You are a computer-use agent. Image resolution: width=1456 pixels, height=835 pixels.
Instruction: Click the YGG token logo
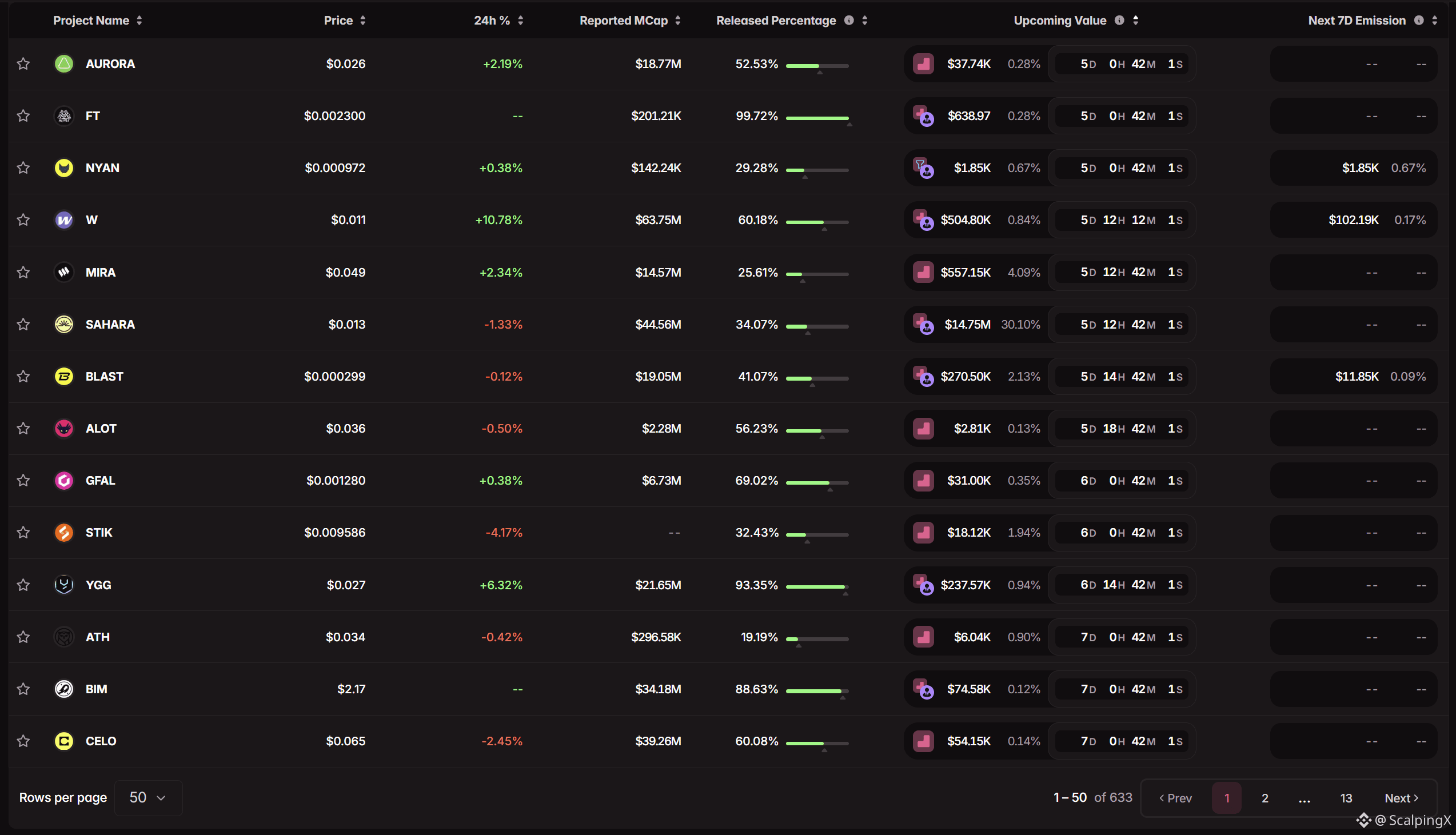point(63,584)
